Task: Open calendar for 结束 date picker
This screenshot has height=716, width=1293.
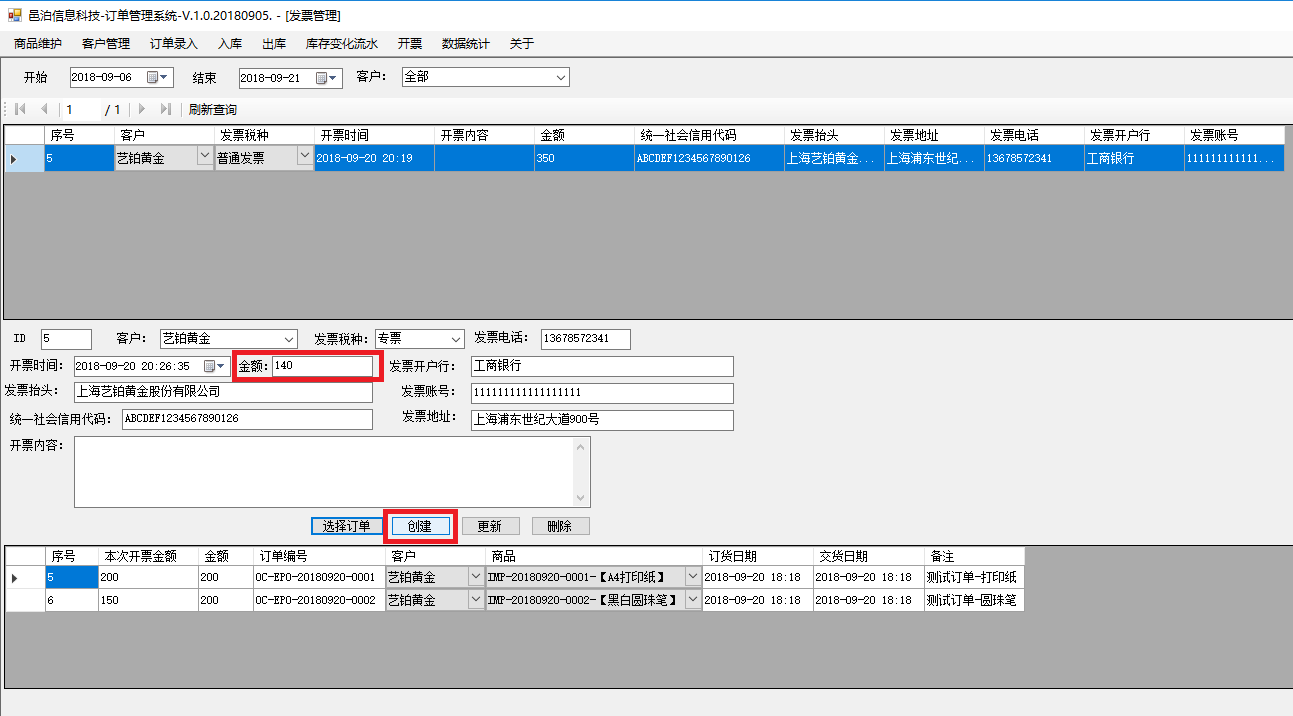Action: pos(327,77)
